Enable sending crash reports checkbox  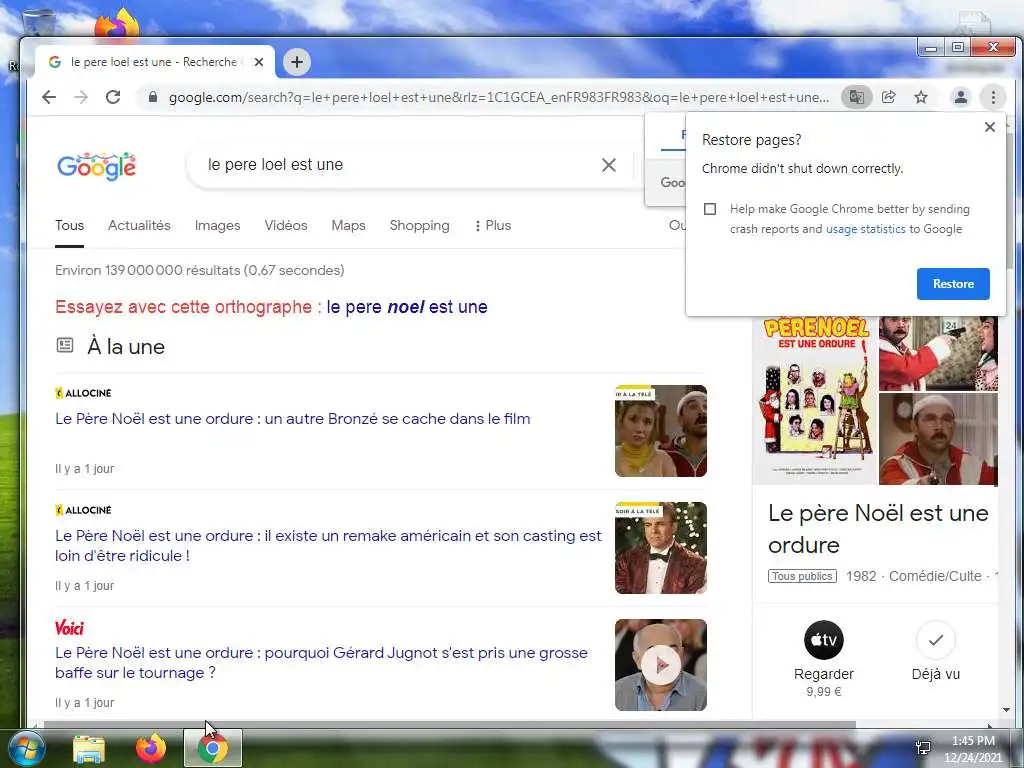[710, 209]
